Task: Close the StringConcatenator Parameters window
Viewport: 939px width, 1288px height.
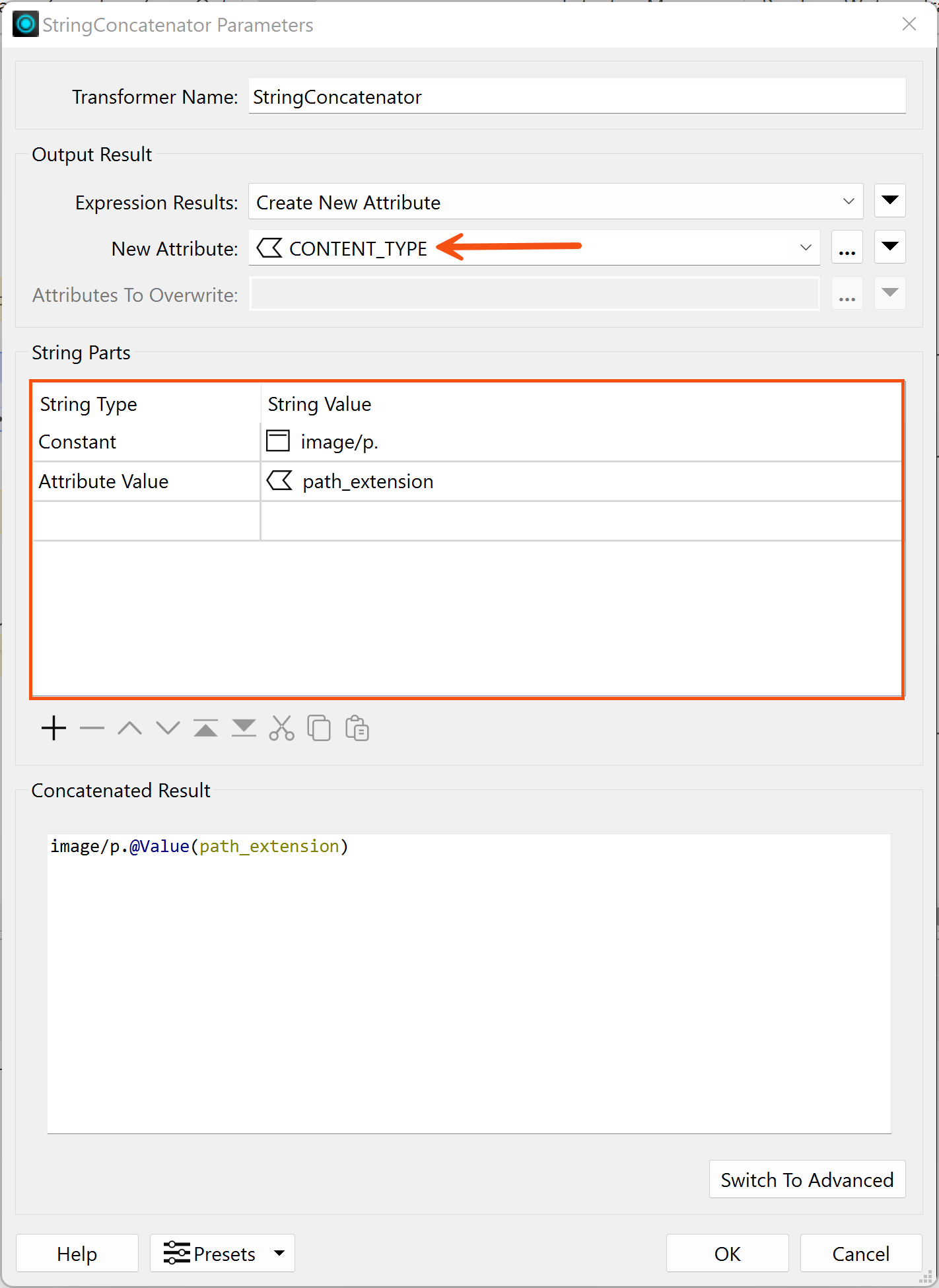Action: point(909,24)
